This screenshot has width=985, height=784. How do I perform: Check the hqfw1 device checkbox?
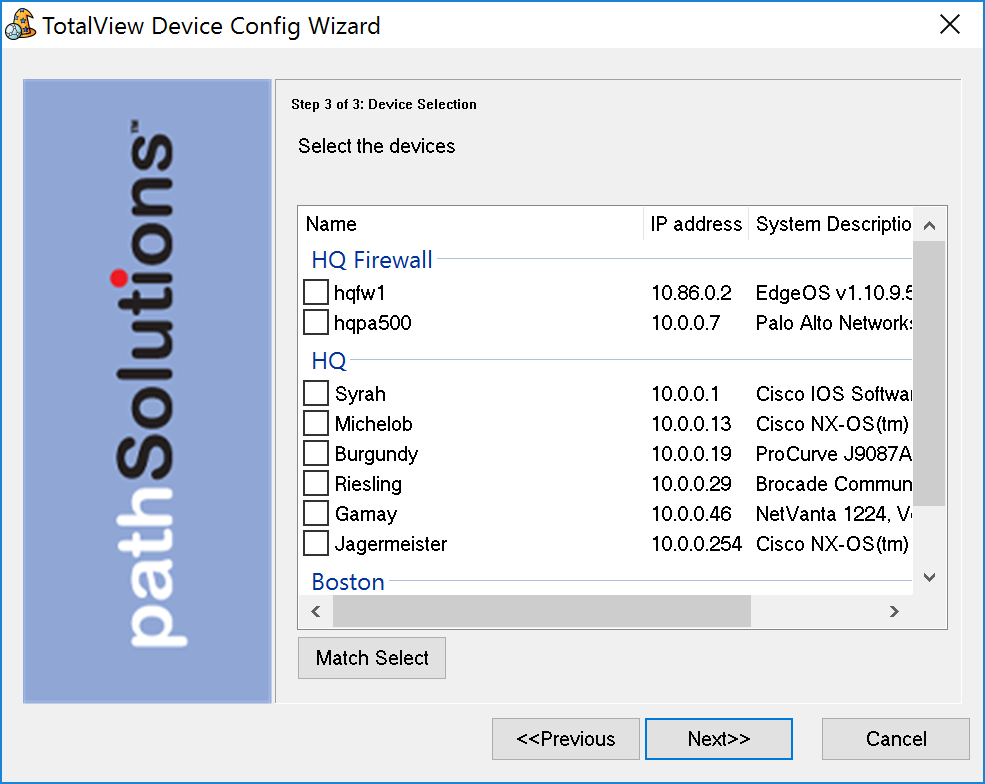click(316, 293)
